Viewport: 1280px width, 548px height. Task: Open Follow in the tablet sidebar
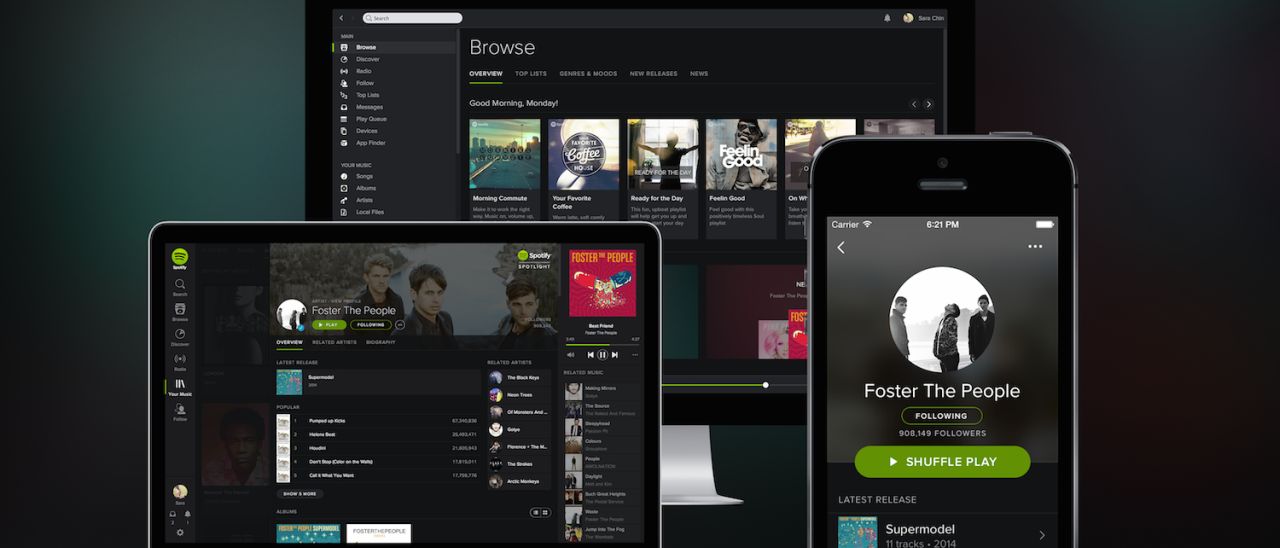click(x=180, y=412)
